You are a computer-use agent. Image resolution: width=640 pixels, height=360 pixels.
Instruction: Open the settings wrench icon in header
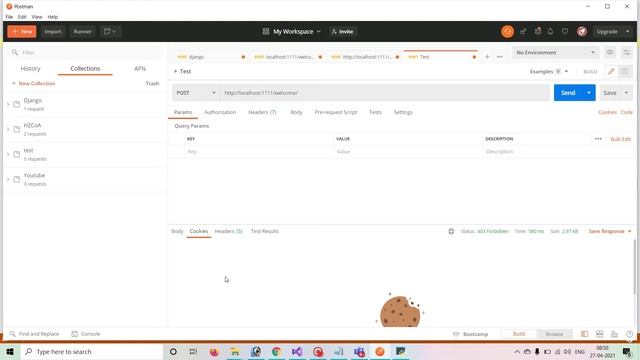pos(538,31)
